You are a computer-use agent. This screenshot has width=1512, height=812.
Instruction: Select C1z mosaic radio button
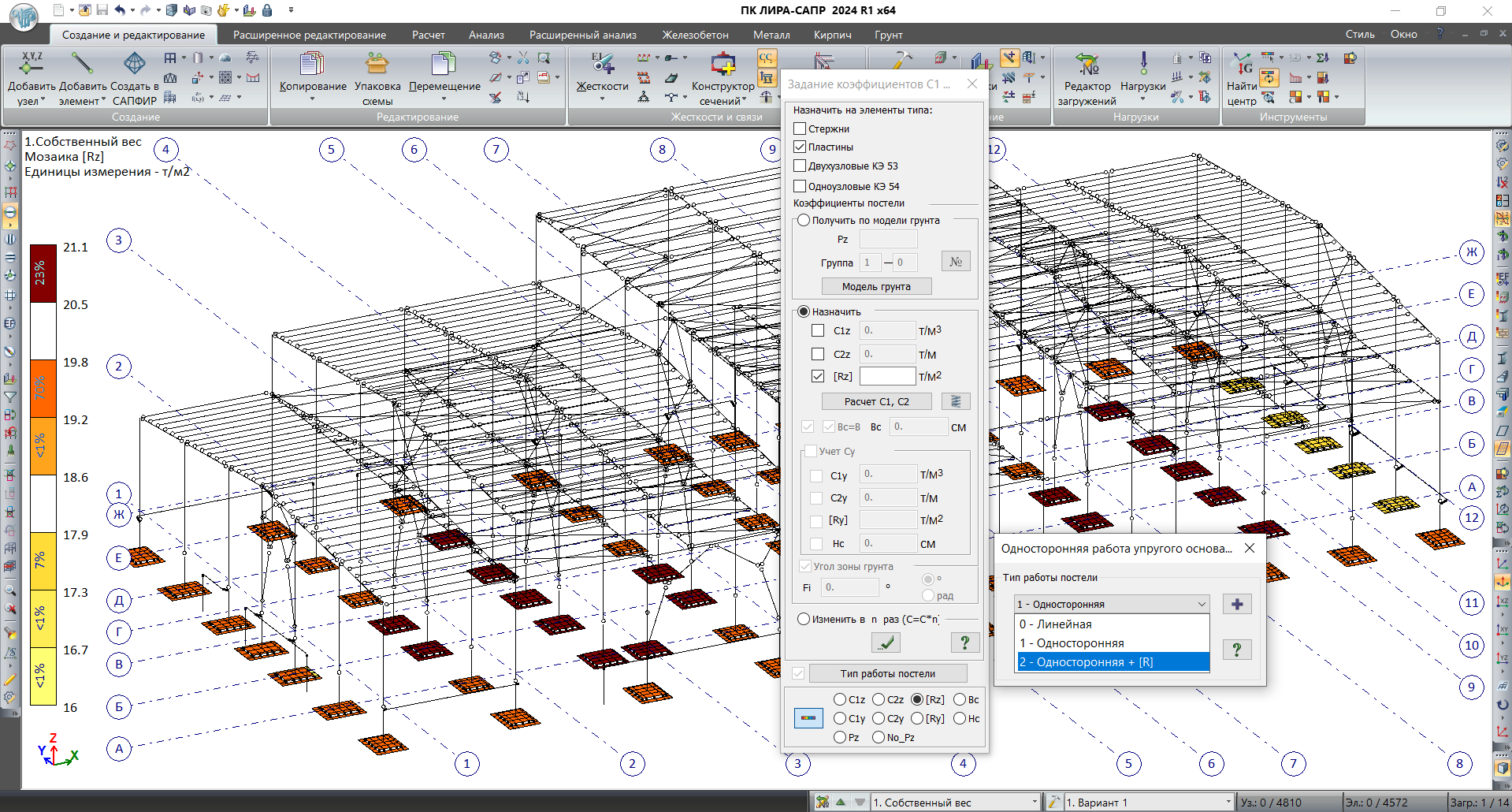[x=840, y=700]
